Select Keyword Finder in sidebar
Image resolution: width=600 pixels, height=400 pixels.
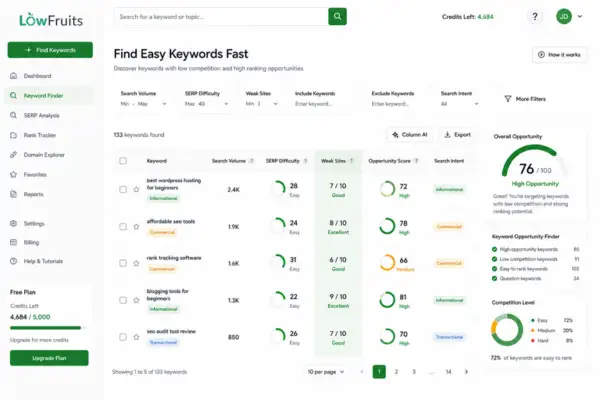[50, 96]
